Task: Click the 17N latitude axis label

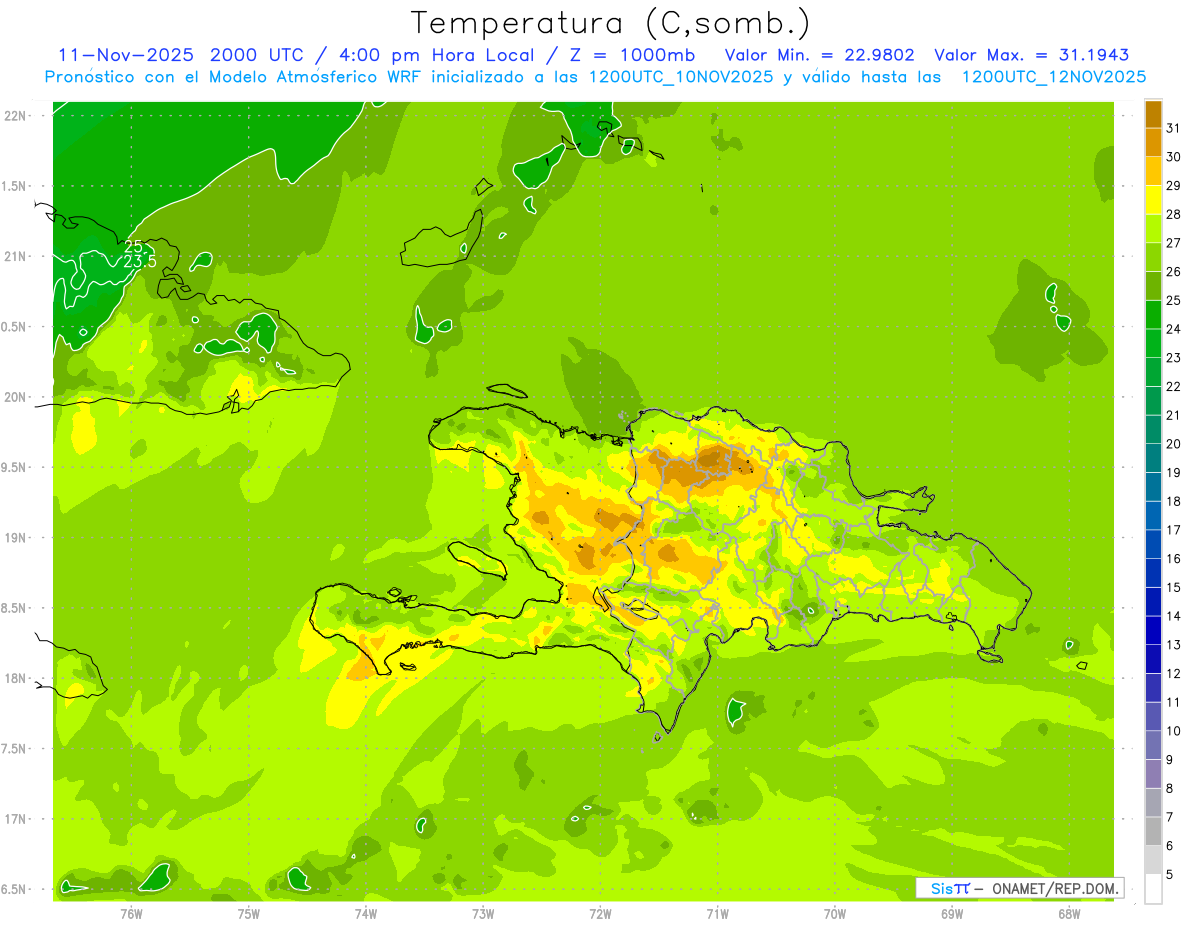Action: tap(15, 819)
